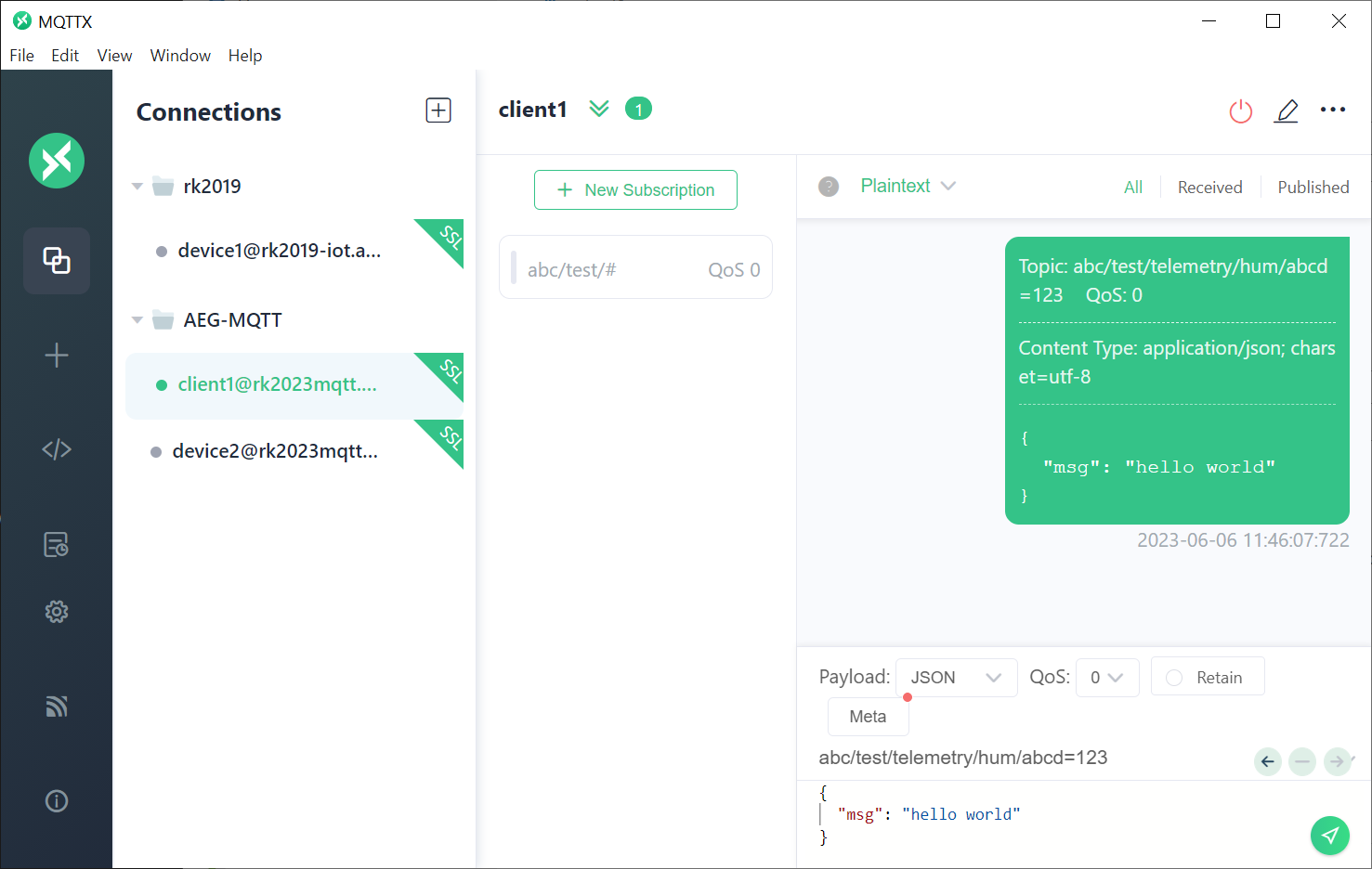Go to next message with right arrow
Screen dimensions: 1372x869
point(1337,761)
